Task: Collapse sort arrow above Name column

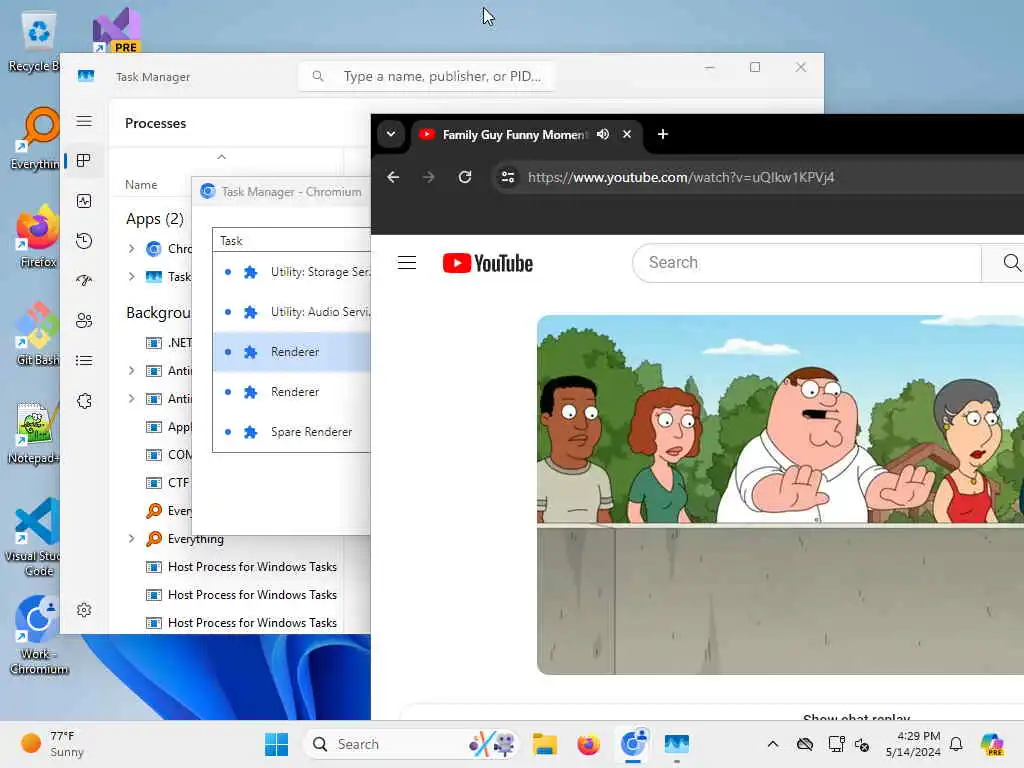Action: 221,157
